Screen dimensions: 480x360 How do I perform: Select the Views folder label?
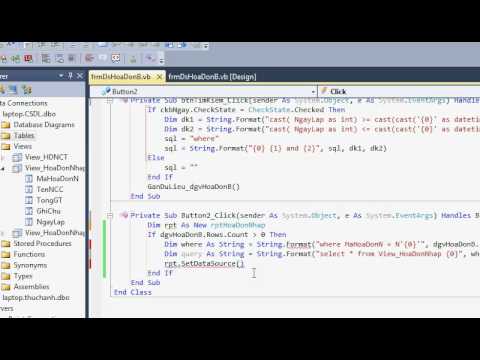pos(23,146)
